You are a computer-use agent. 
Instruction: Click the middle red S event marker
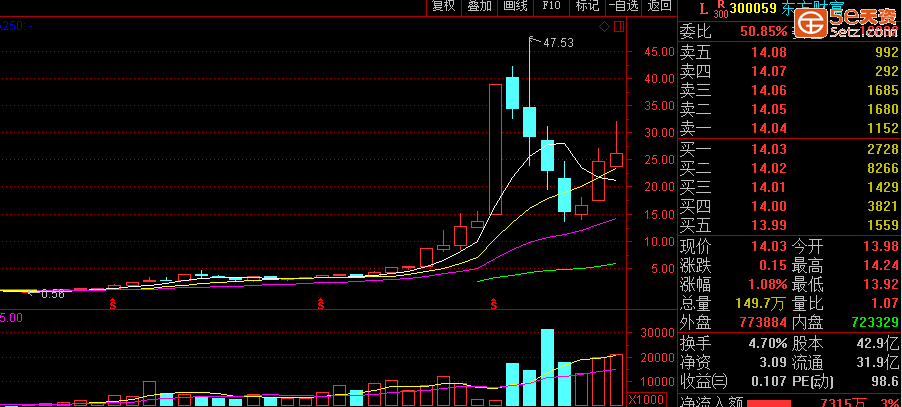[x=320, y=304]
